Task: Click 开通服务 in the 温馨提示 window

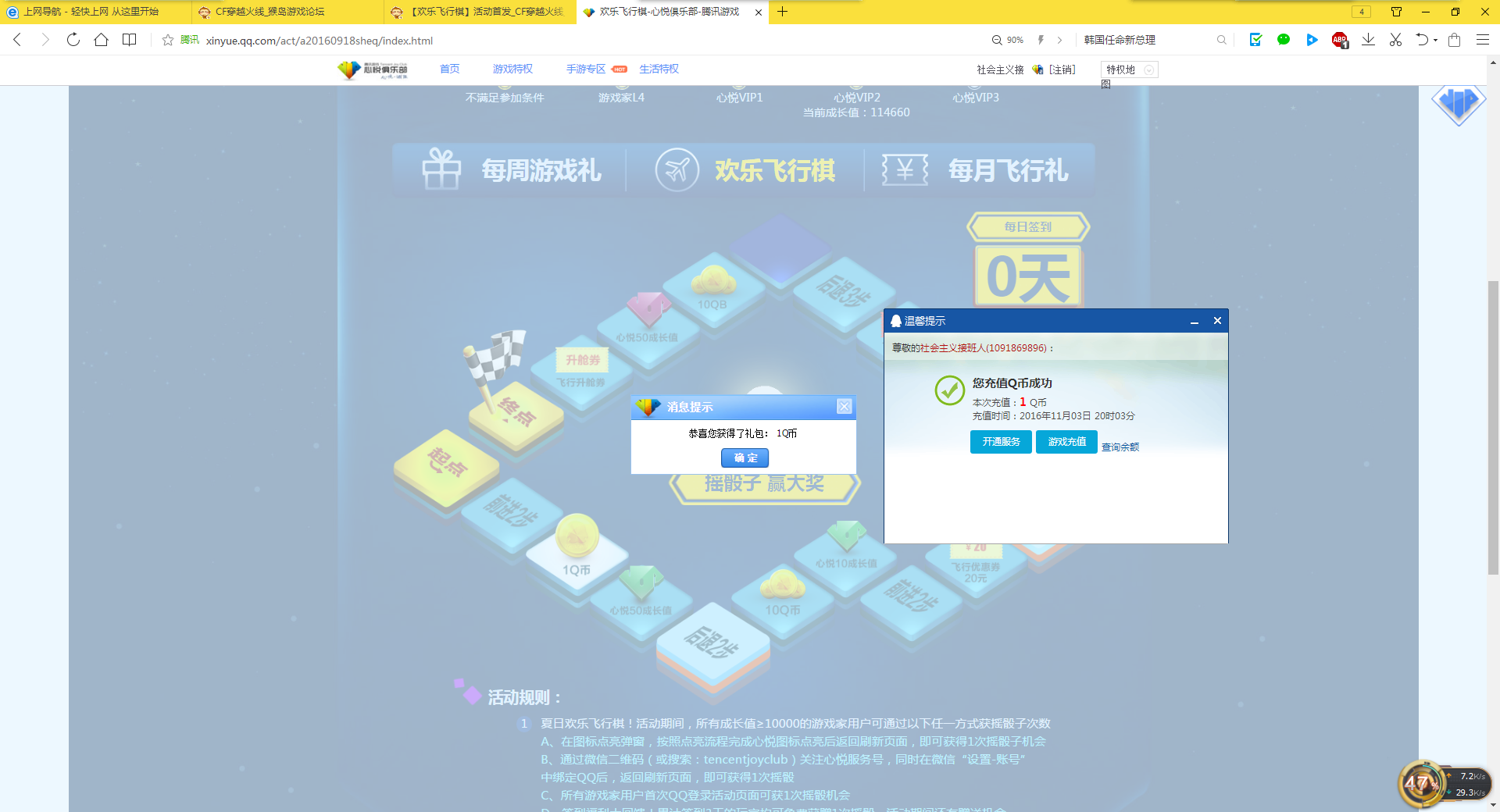Action: pos(1001,441)
